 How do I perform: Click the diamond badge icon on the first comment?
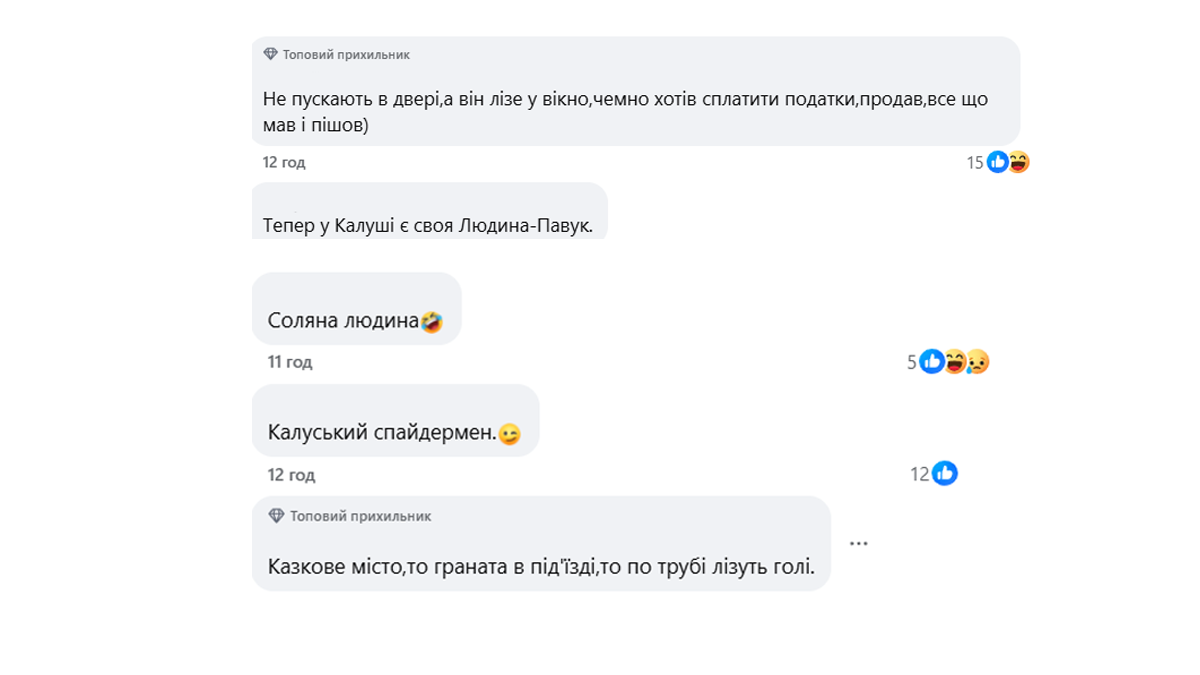(270, 54)
